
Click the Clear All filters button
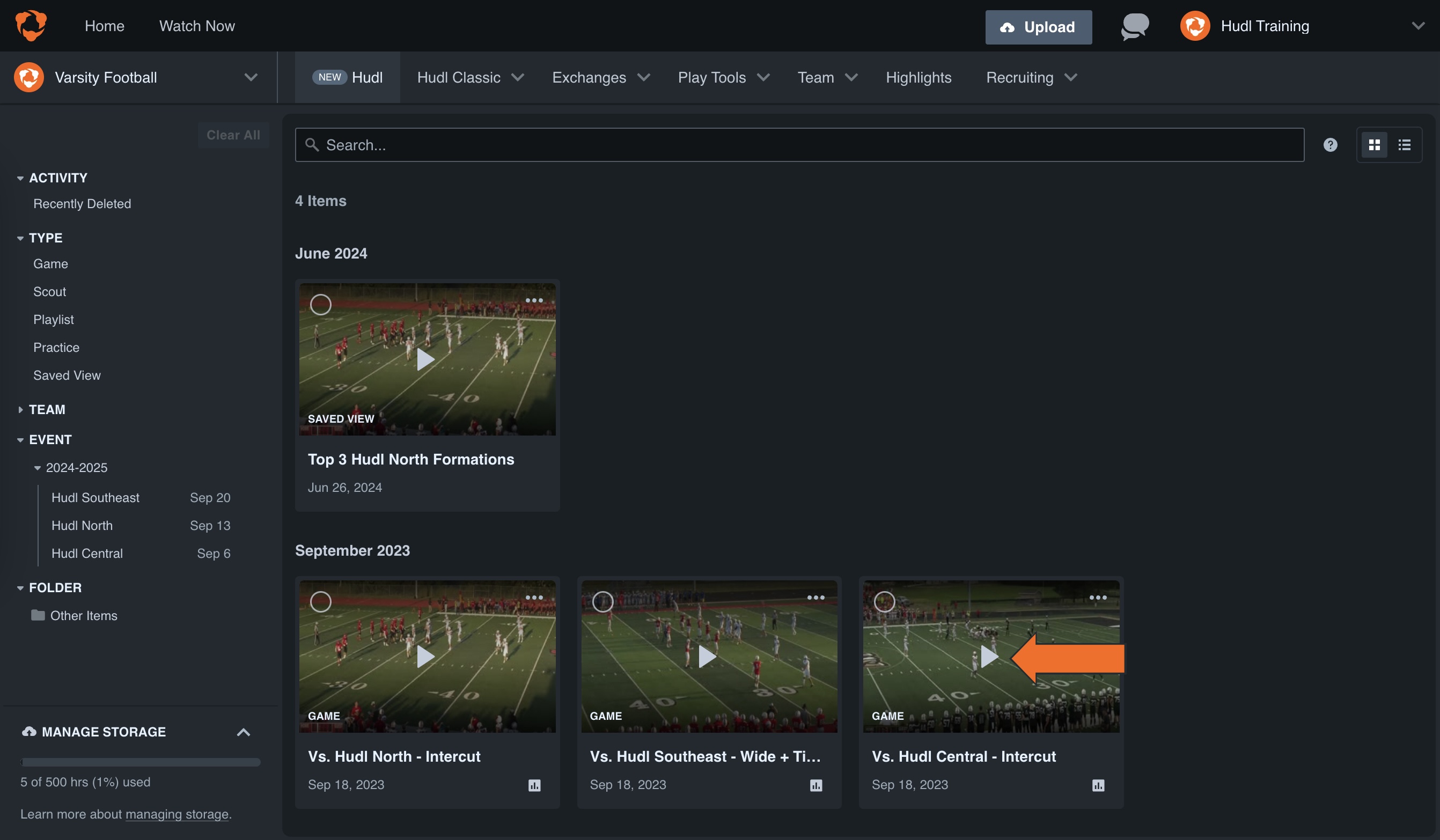233,135
